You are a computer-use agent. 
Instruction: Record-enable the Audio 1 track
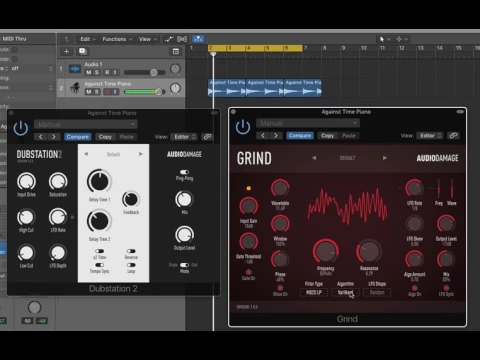pyautogui.click(x=107, y=72)
